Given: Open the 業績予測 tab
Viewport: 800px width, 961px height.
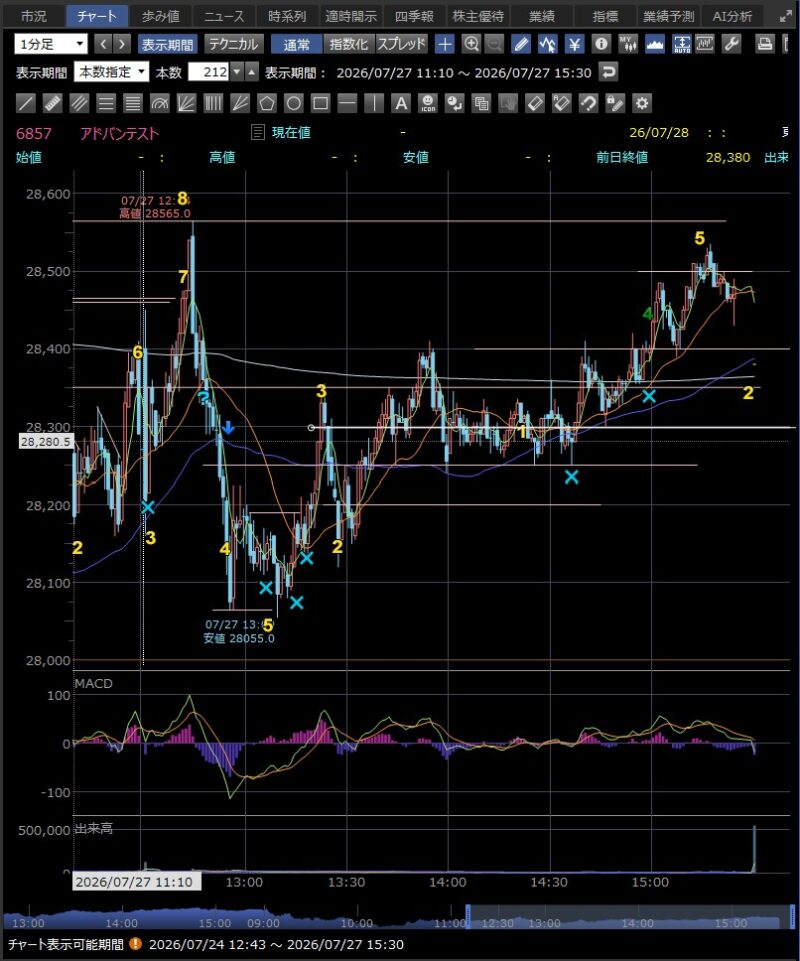Looking at the screenshot, I should [x=668, y=16].
